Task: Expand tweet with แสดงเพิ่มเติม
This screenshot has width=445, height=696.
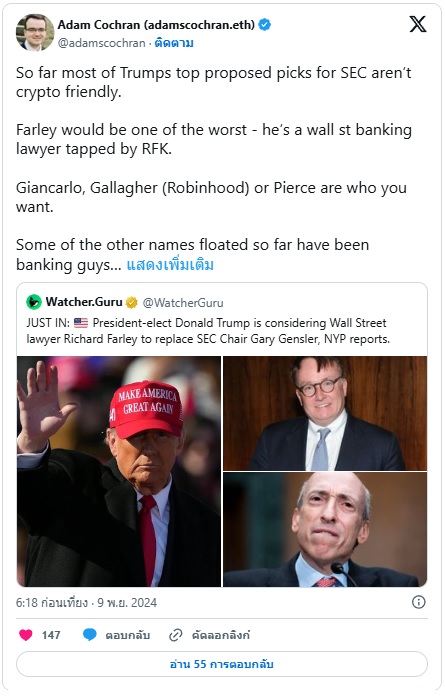Action: [170, 265]
